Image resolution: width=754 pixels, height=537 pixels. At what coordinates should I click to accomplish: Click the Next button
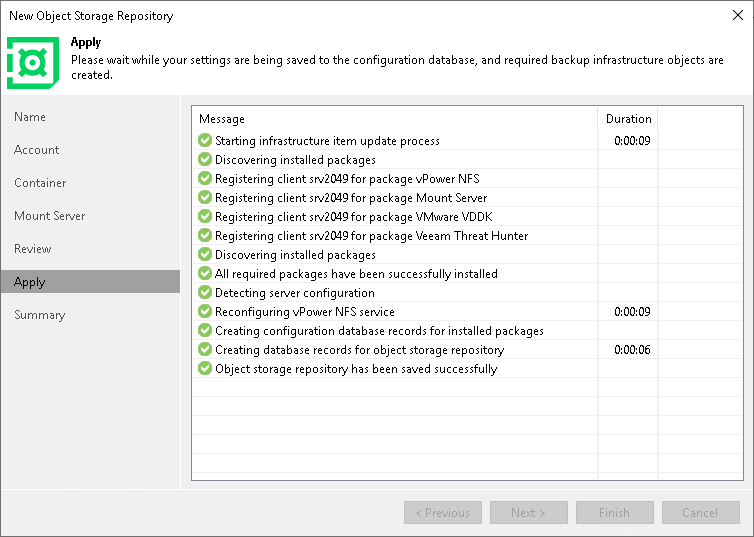click(x=529, y=512)
